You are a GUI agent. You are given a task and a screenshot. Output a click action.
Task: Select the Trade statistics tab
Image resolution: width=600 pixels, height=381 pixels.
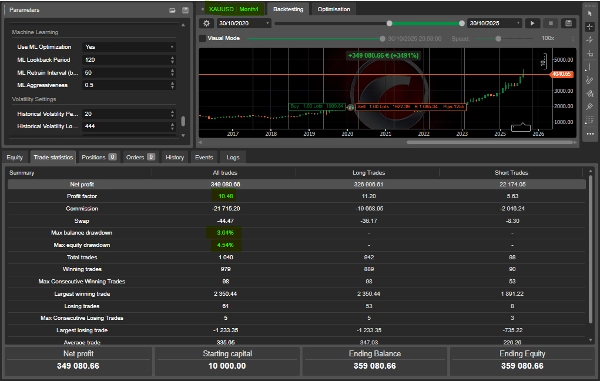53,157
